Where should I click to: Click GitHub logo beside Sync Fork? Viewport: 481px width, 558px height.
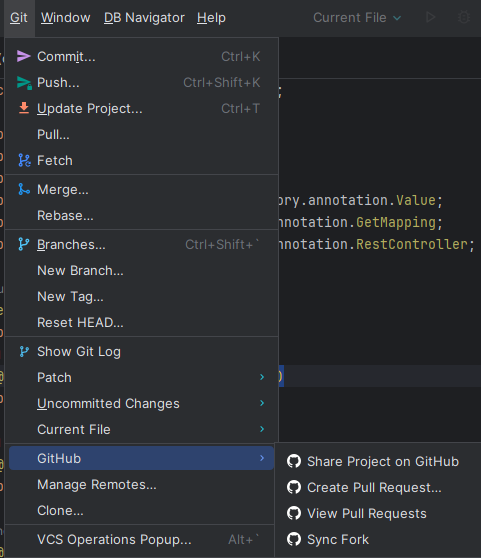(294, 539)
